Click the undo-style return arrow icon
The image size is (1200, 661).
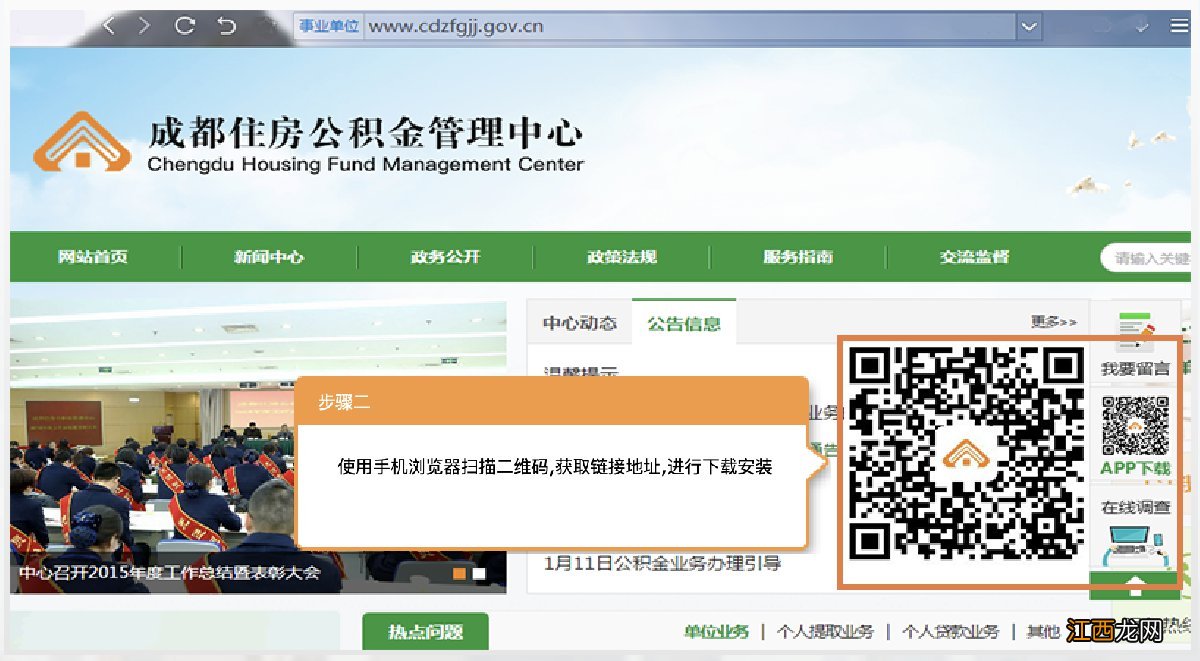coord(227,25)
